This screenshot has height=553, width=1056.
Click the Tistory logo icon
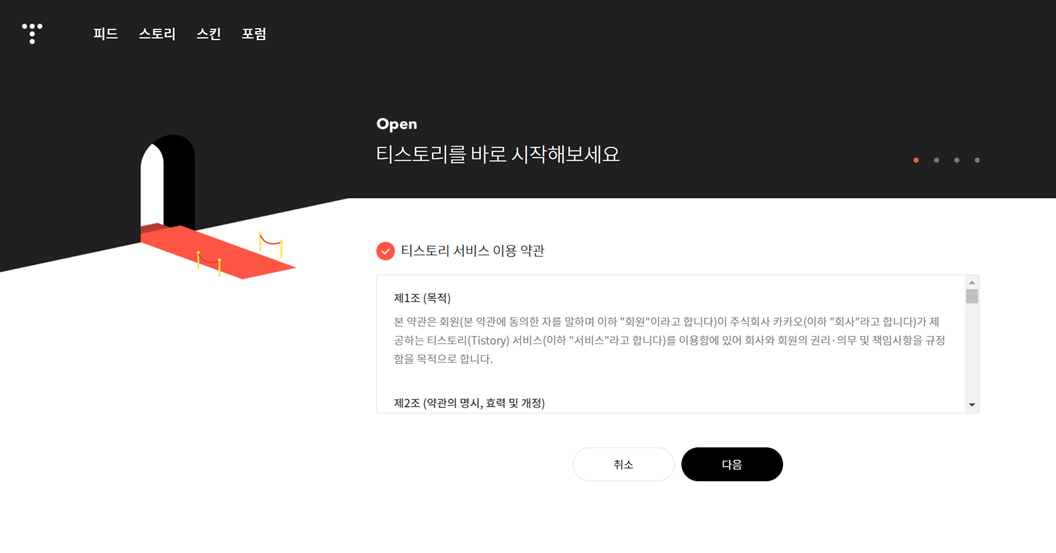tap(32, 33)
